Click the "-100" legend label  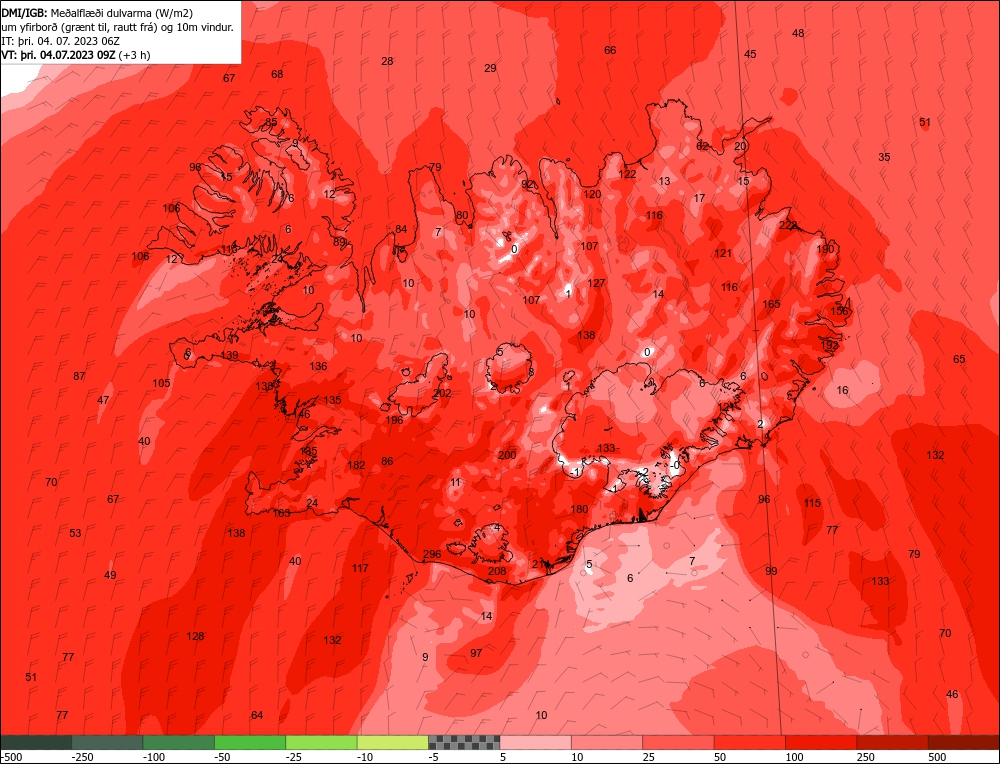(155, 757)
